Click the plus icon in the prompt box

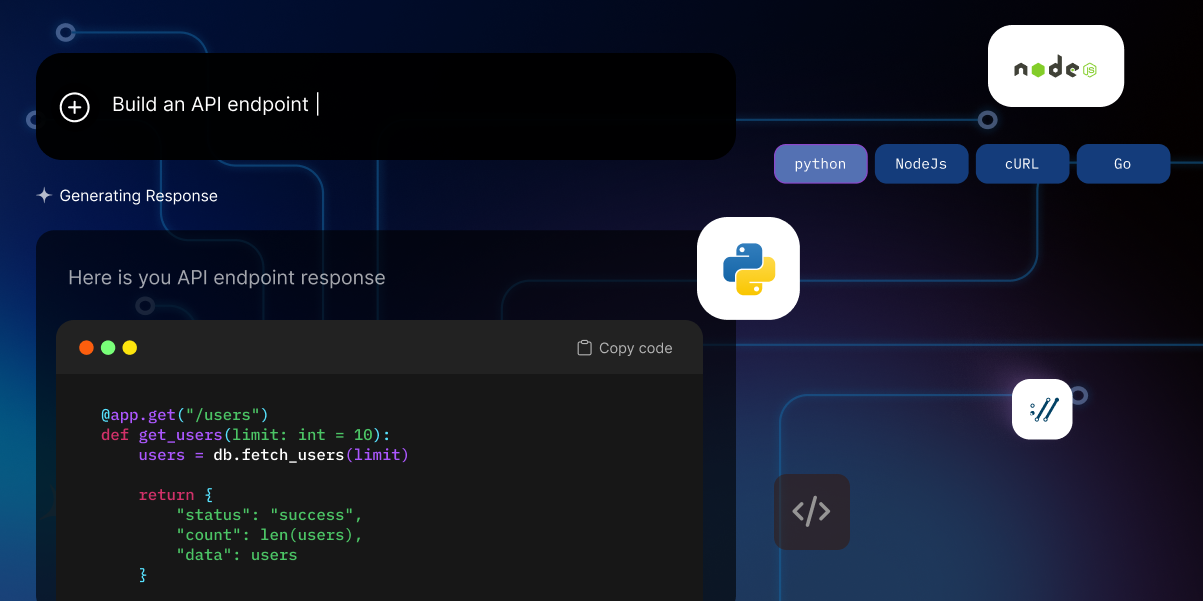(75, 106)
